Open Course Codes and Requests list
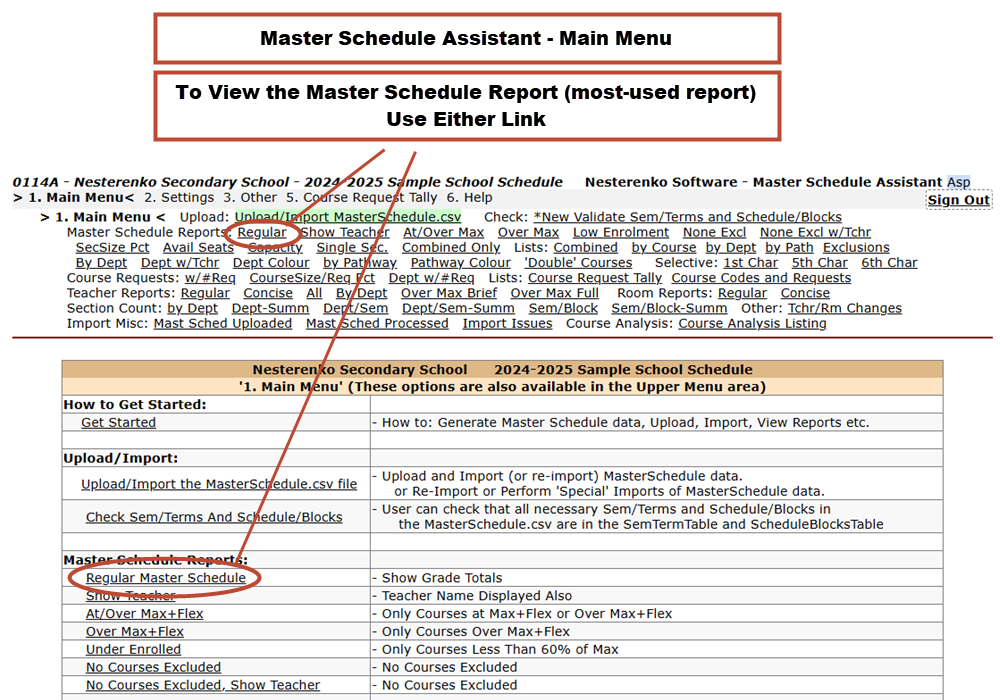1000x700 pixels. pos(761,277)
